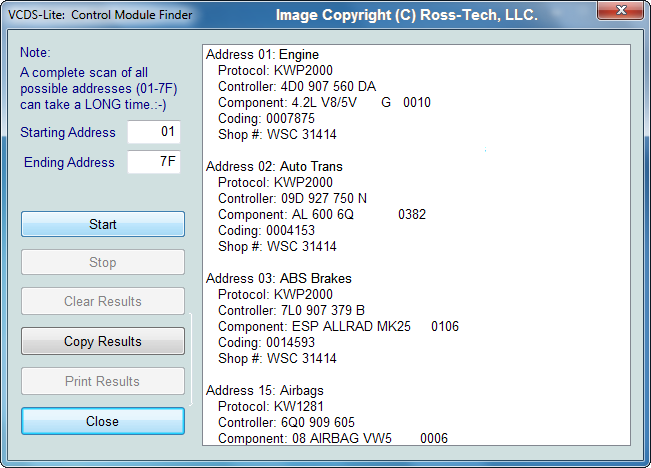Click 'Coding: 0007875' line
Viewport: 651px width, 468px height.
click(x=266, y=118)
